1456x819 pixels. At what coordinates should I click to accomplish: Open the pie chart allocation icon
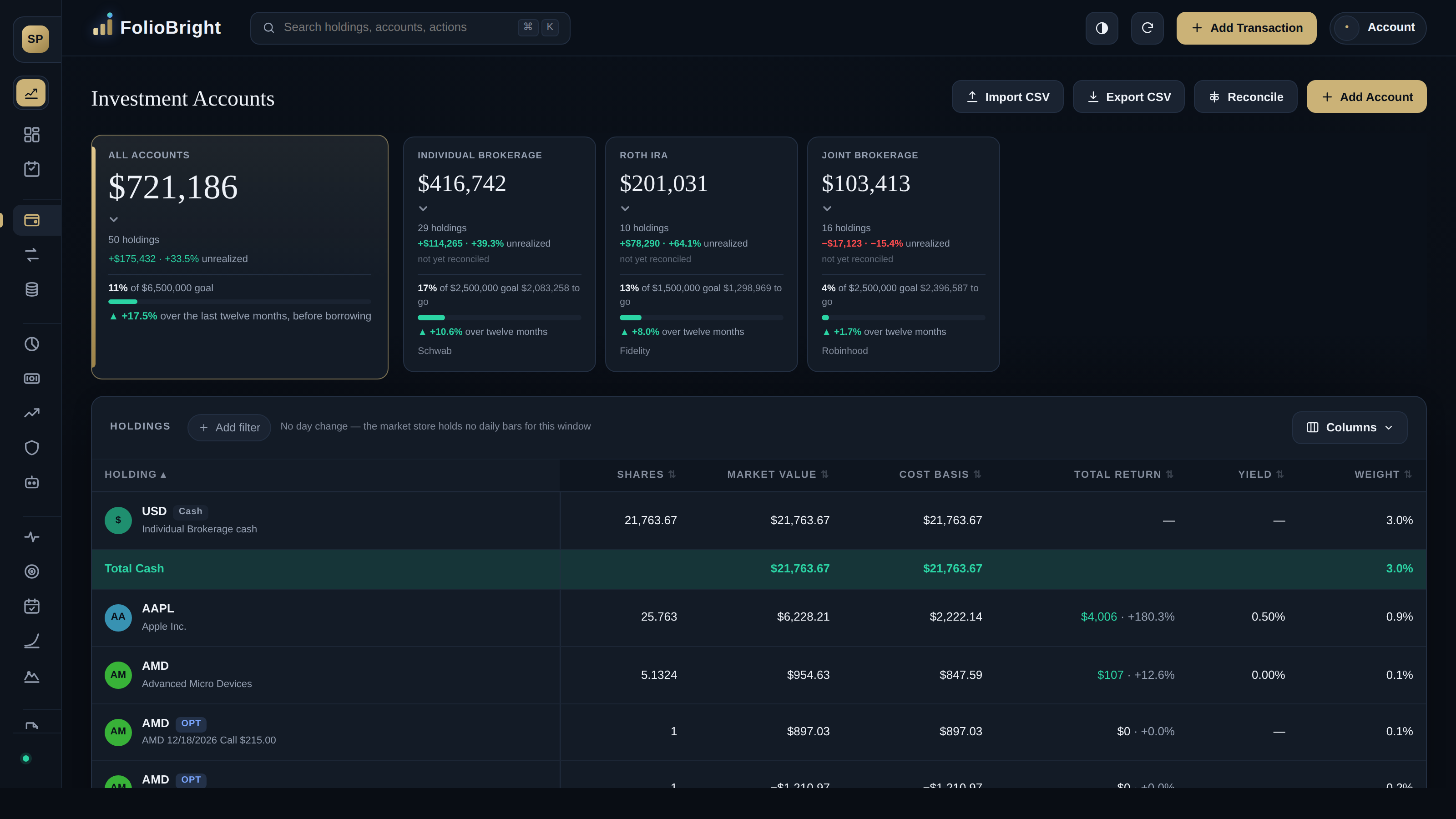point(32,344)
